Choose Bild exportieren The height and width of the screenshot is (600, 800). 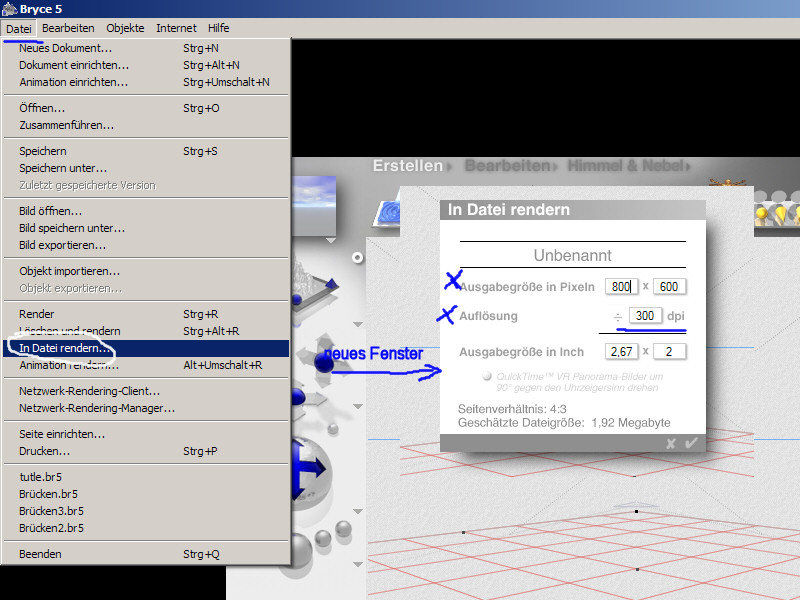click(146, 245)
